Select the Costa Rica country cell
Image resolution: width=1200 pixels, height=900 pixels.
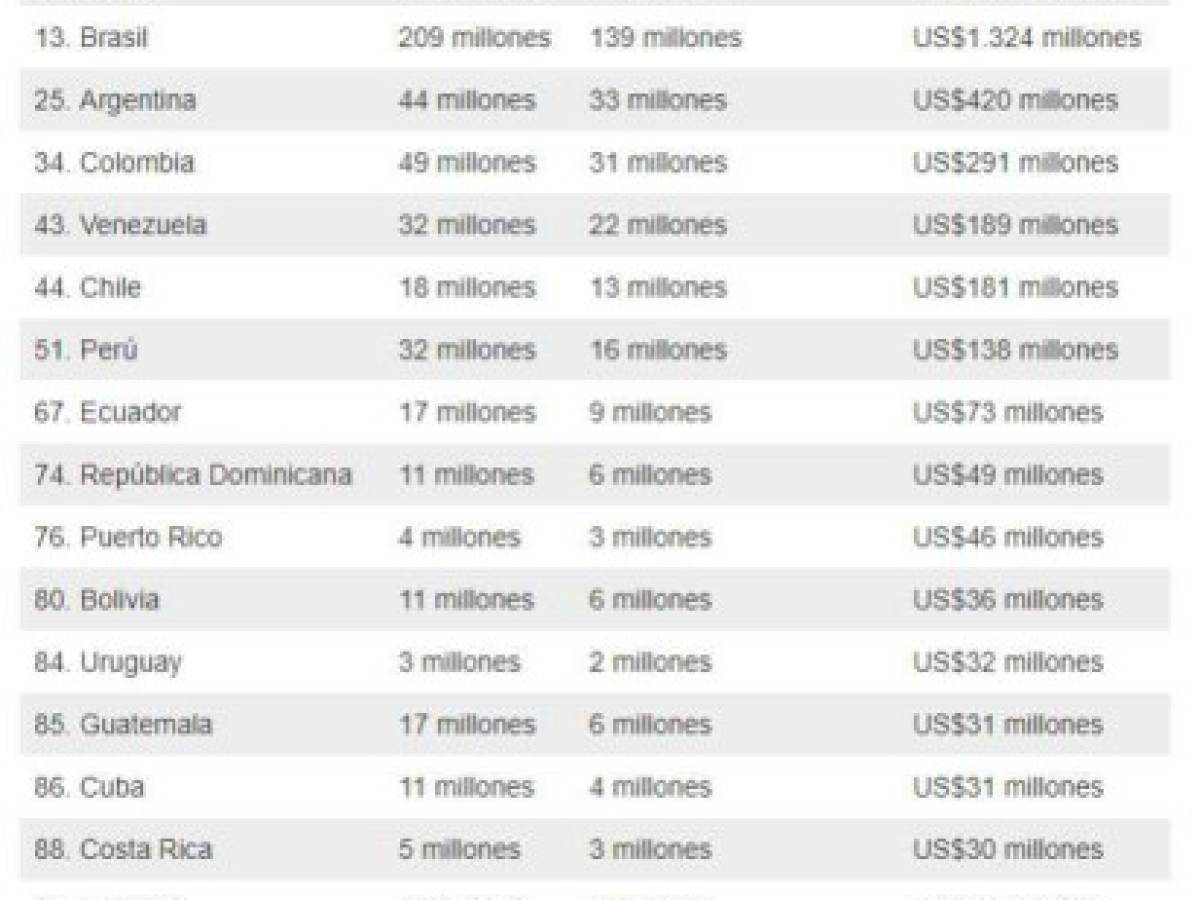(x=123, y=850)
